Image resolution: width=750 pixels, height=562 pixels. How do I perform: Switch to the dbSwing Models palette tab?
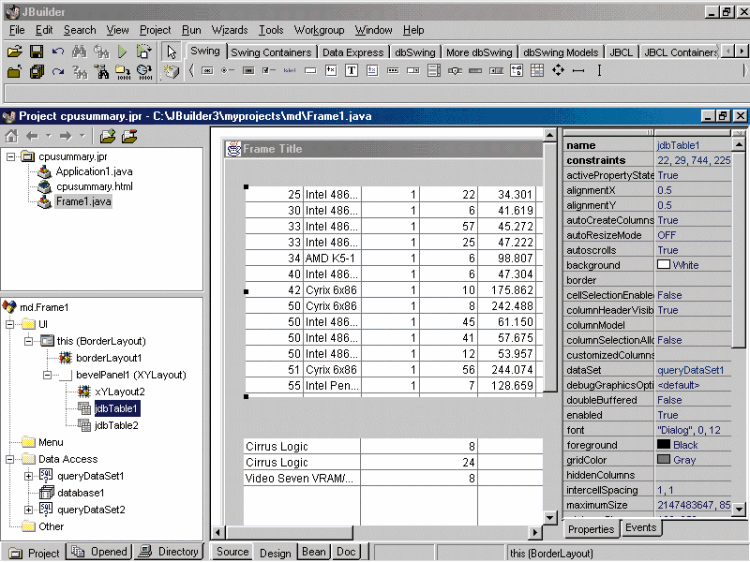(x=561, y=53)
